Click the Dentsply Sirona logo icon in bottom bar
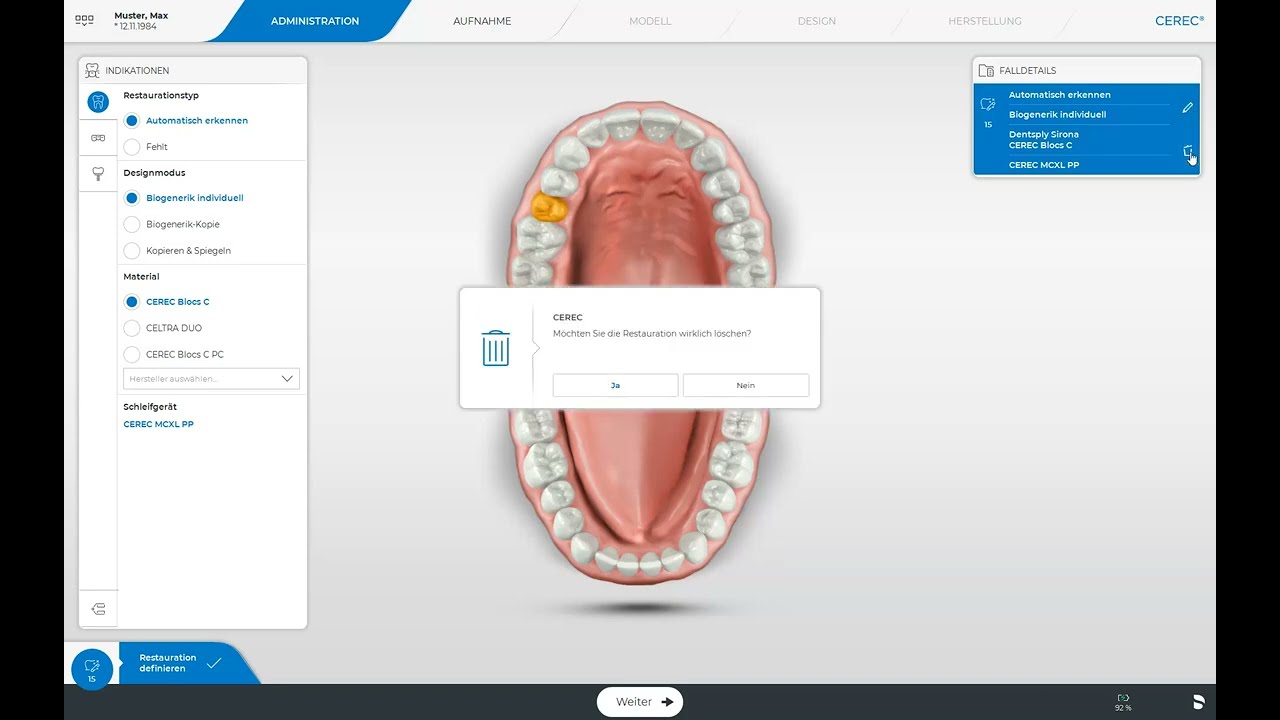This screenshot has height=720, width=1280. pyautogui.click(x=1198, y=702)
